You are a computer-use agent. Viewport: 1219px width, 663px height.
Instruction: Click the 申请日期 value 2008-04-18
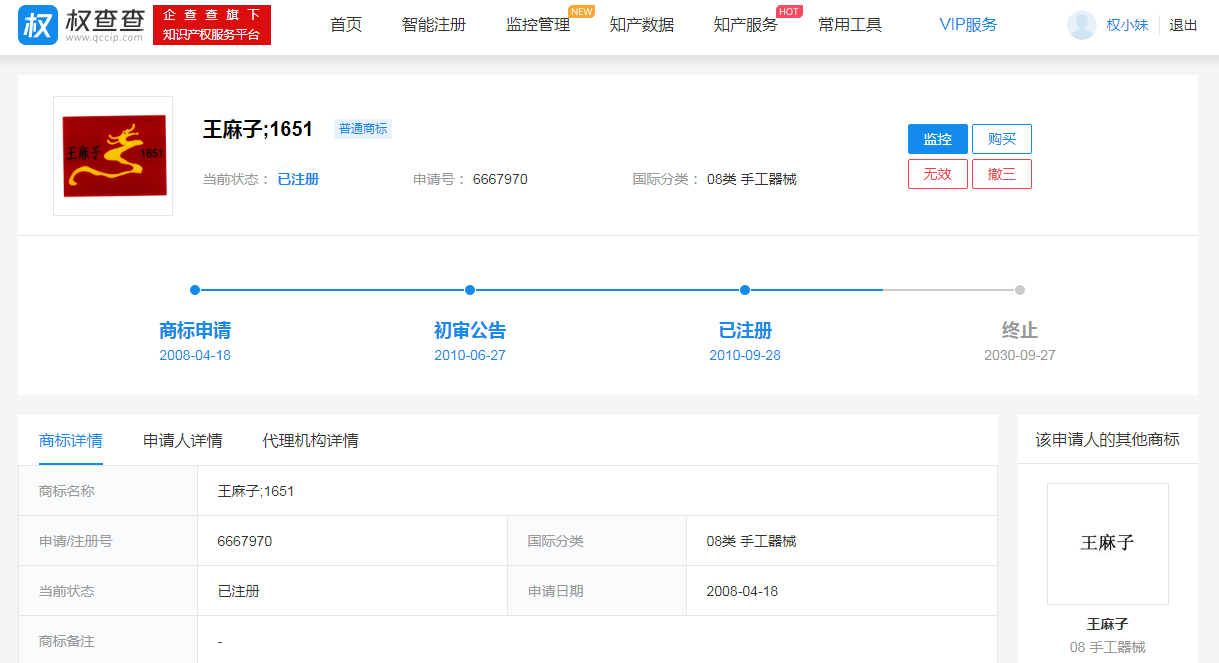coord(742,591)
